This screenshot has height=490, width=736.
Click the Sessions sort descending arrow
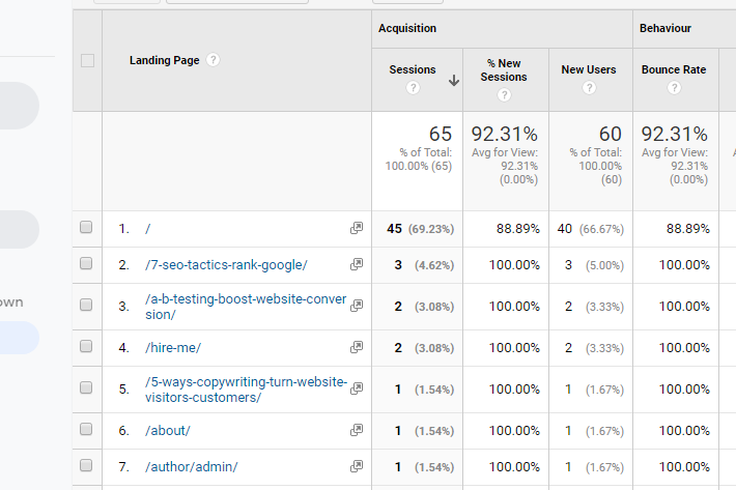click(x=453, y=81)
